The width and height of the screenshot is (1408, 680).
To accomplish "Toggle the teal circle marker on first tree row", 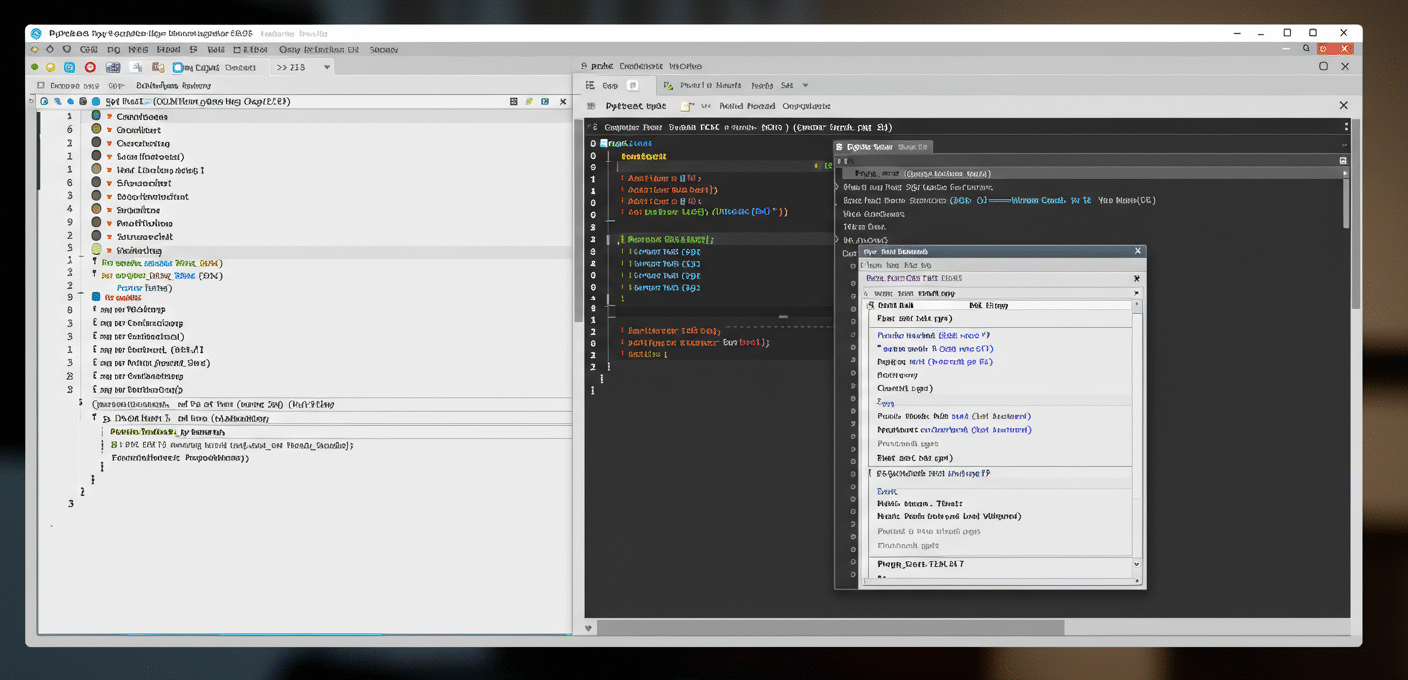I will [96, 116].
